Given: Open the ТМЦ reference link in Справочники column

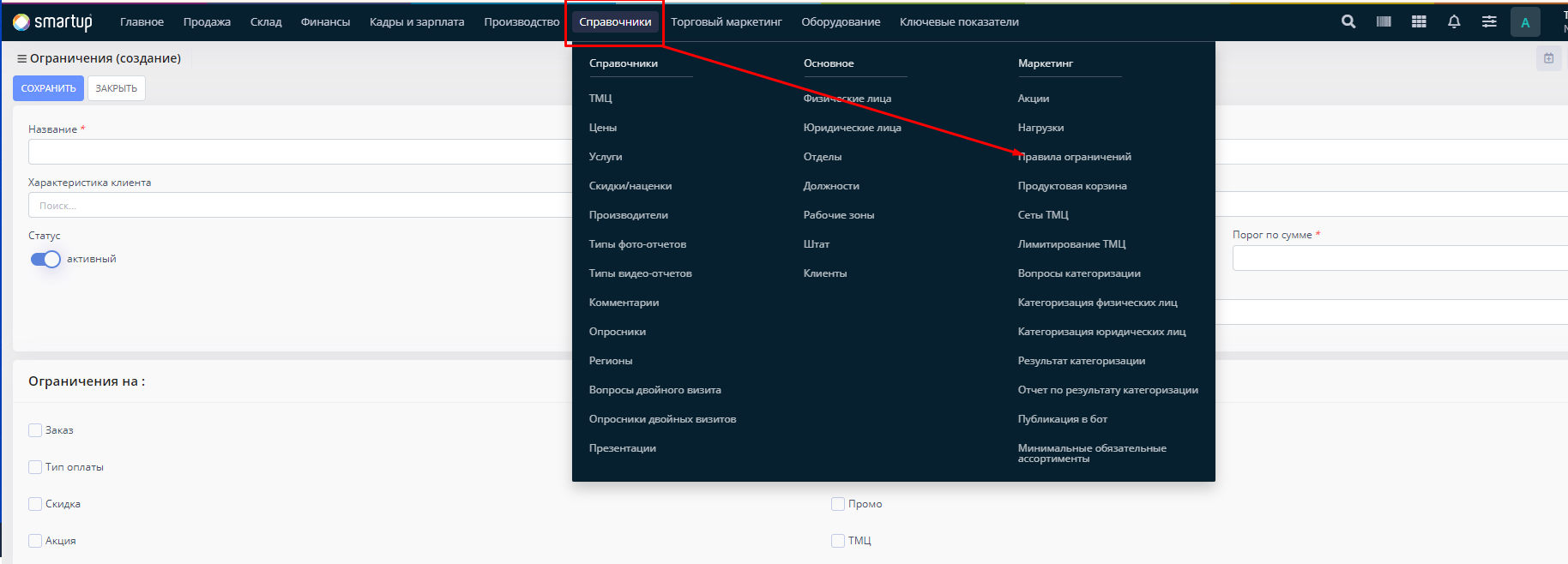Looking at the screenshot, I should pos(600,99).
